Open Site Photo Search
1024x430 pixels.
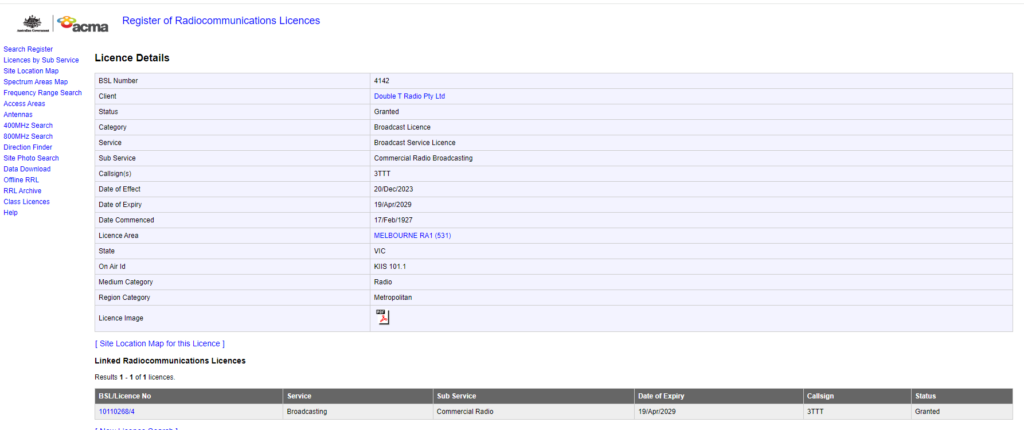point(31,158)
